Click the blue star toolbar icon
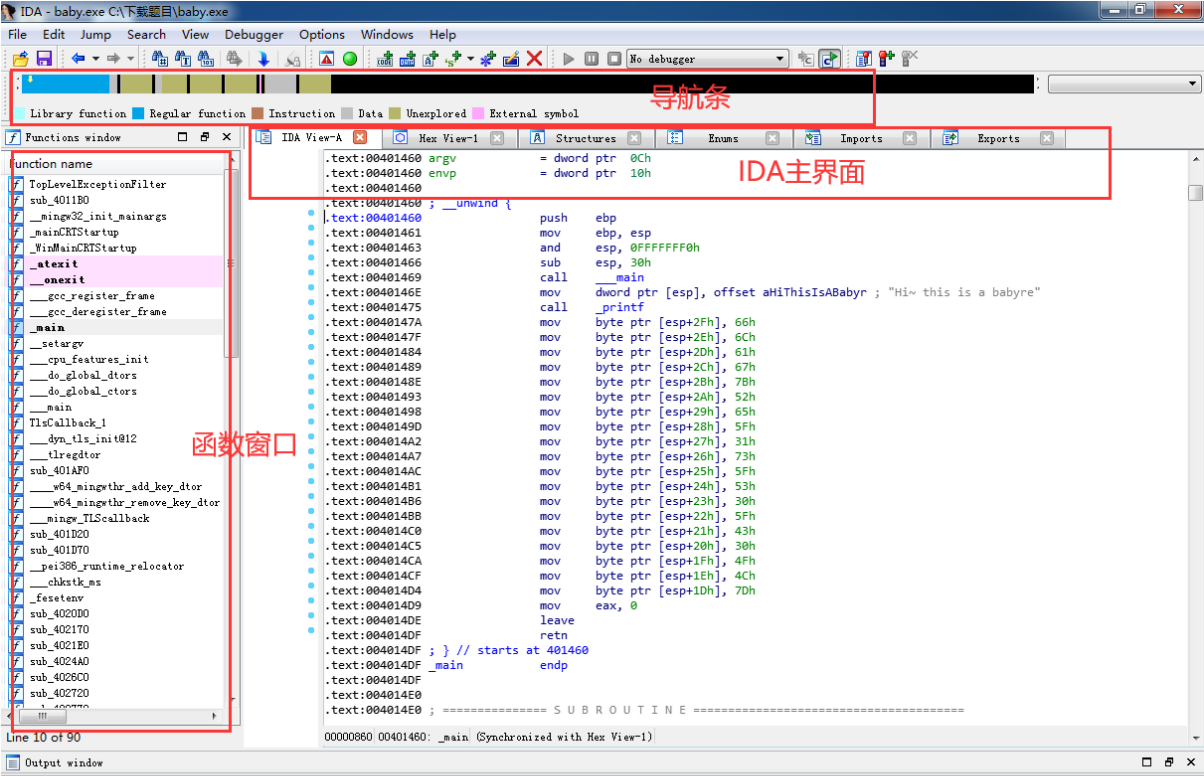This screenshot has width=1204, height=776. pyautogui.click(x=488, y=59)
